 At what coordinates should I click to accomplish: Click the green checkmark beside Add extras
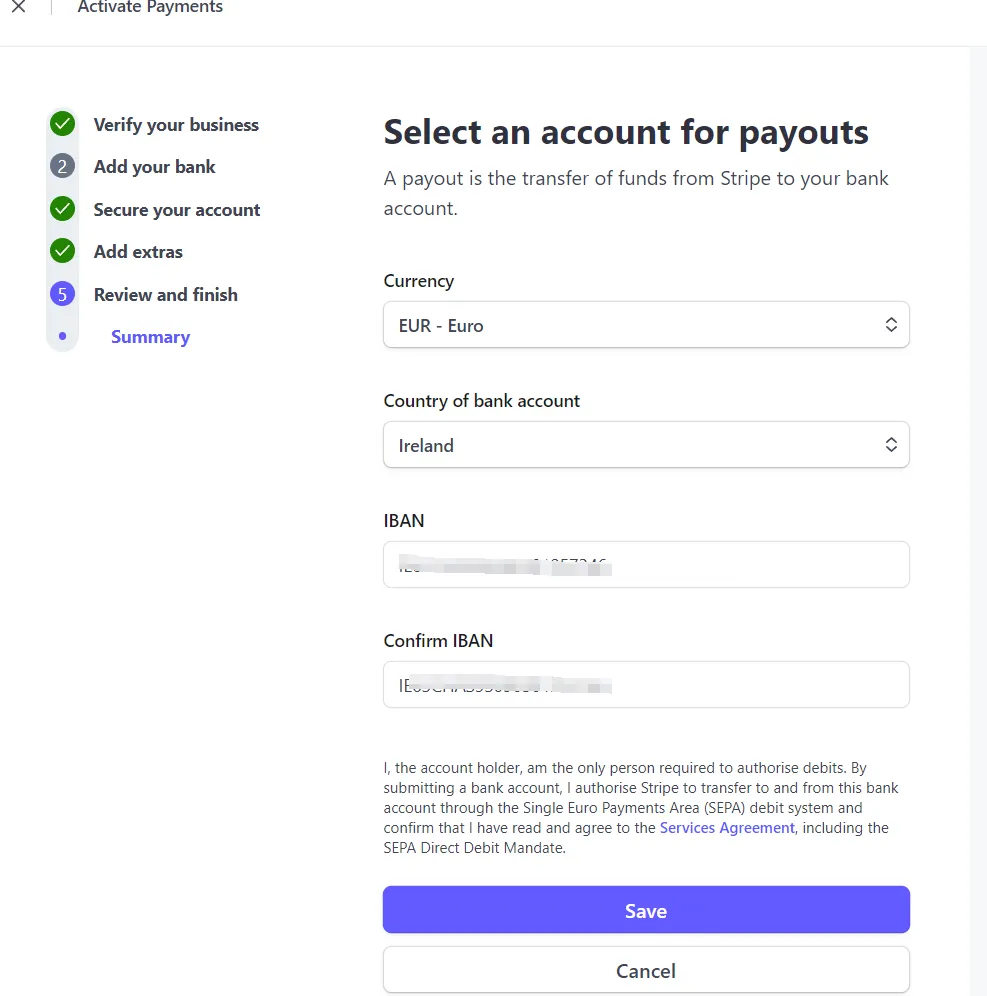62,252
